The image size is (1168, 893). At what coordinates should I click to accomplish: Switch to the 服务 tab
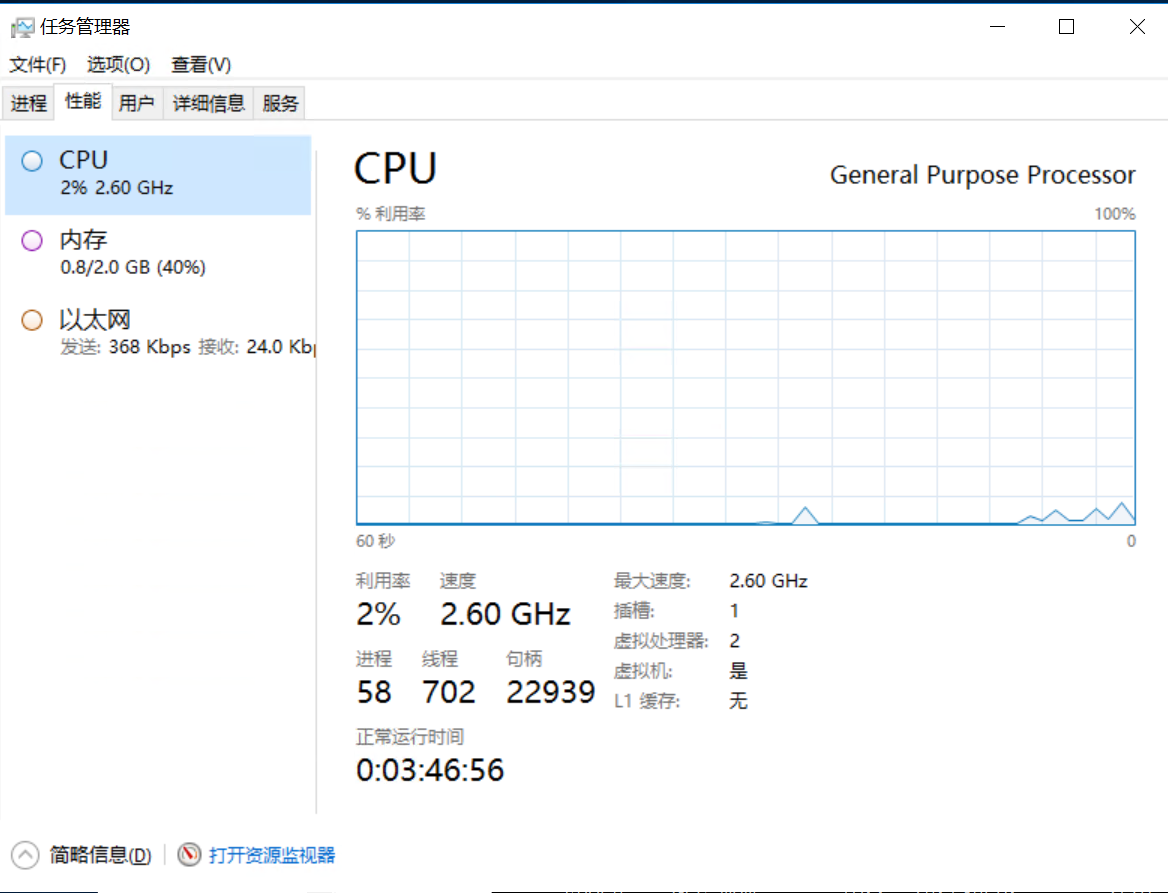tap(280, 103)
